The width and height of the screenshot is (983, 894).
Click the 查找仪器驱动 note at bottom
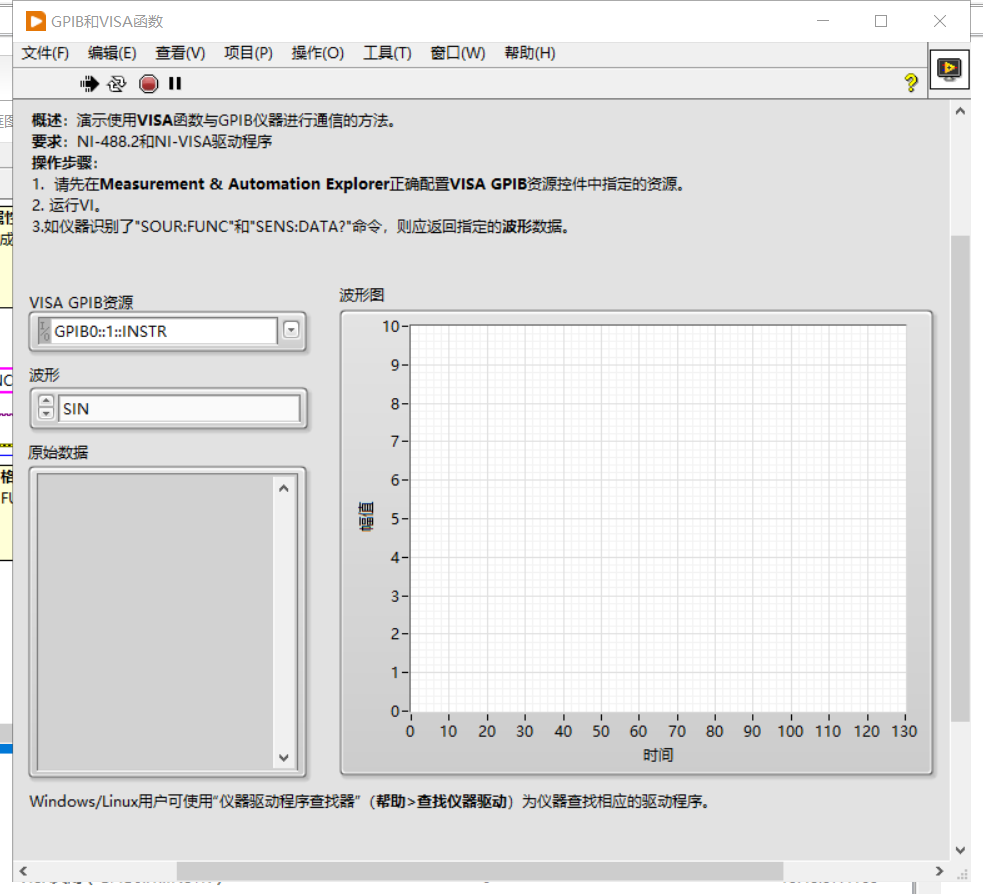369,801
